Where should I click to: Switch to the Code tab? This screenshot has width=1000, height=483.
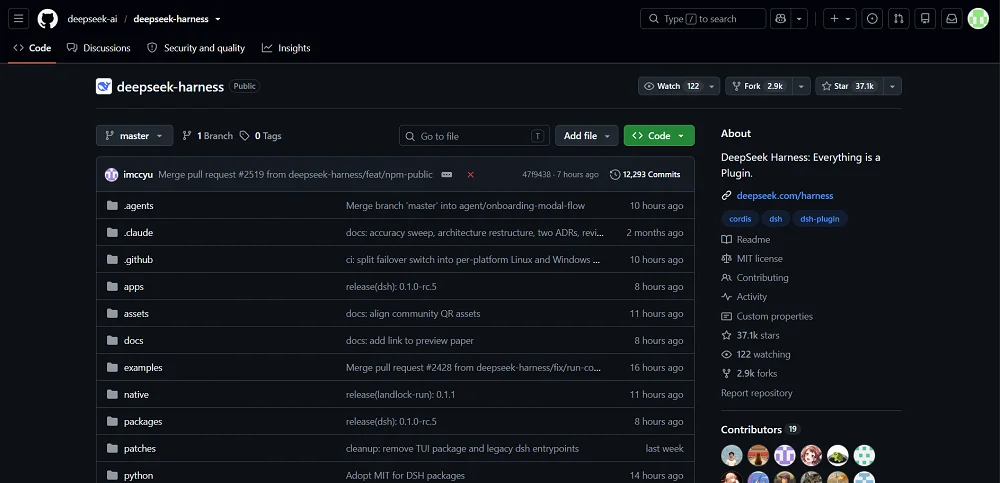click(x=32, y=48)
